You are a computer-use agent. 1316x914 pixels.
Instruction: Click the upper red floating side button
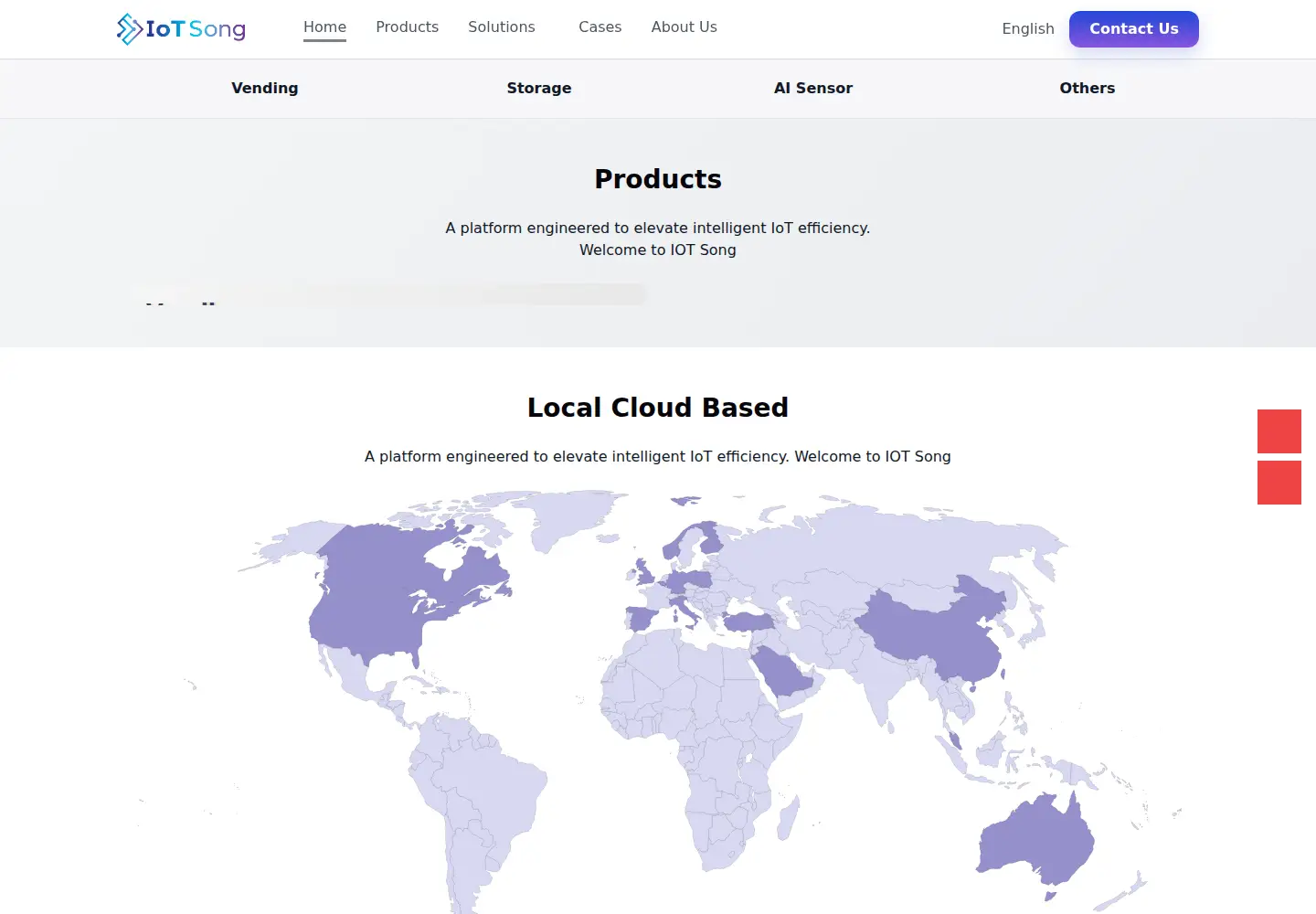1279,431
